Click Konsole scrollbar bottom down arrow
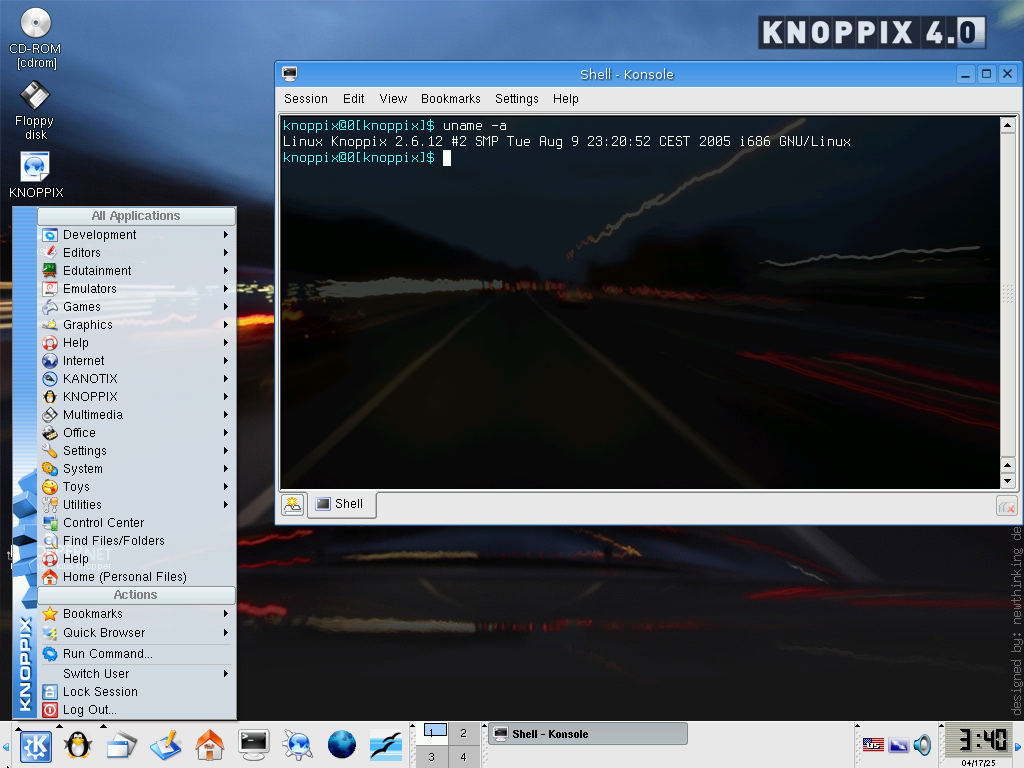This screenshot has height=768, width=1024. pyautogui.click(x=1008, y=481)
